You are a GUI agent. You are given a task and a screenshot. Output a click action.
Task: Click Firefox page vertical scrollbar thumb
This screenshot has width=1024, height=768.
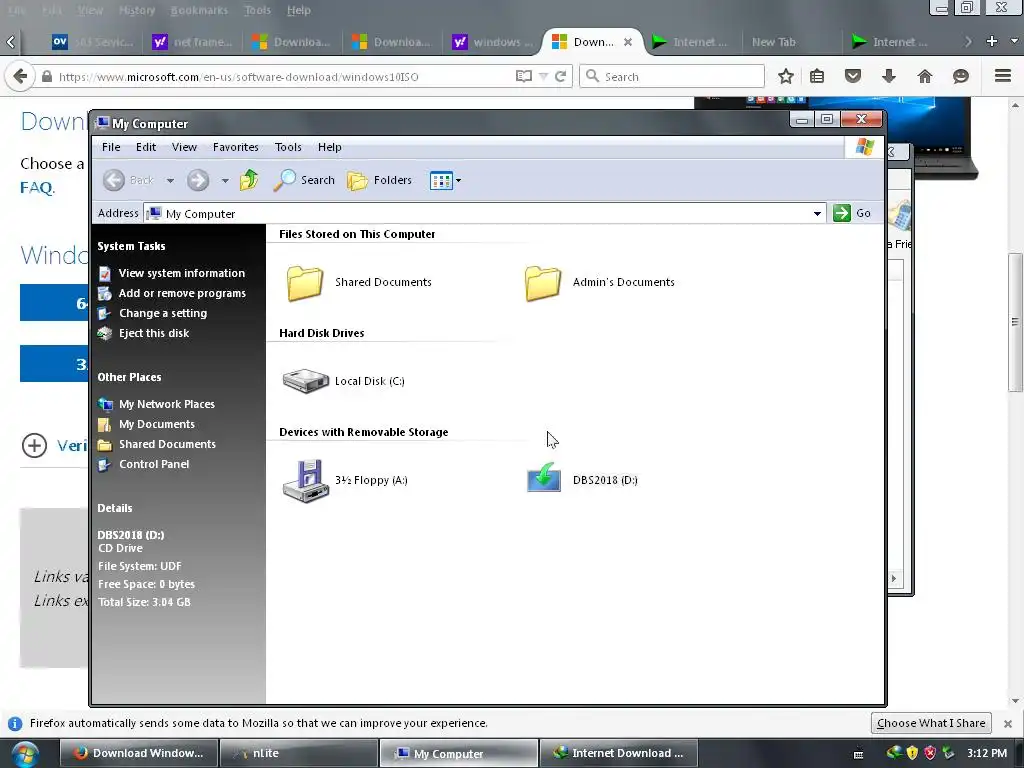coord(1015,322)
